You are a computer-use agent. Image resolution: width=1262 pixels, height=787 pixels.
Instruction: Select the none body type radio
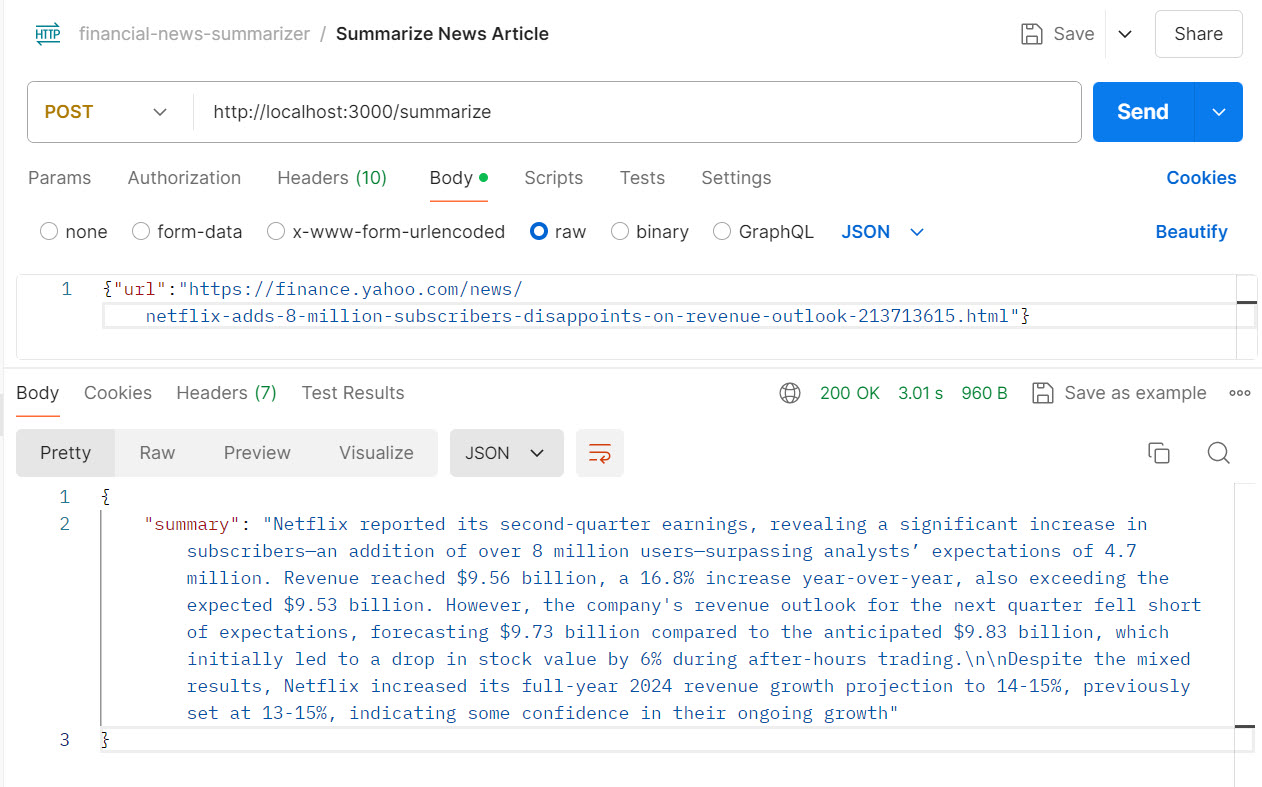click(x=49, y=232)
